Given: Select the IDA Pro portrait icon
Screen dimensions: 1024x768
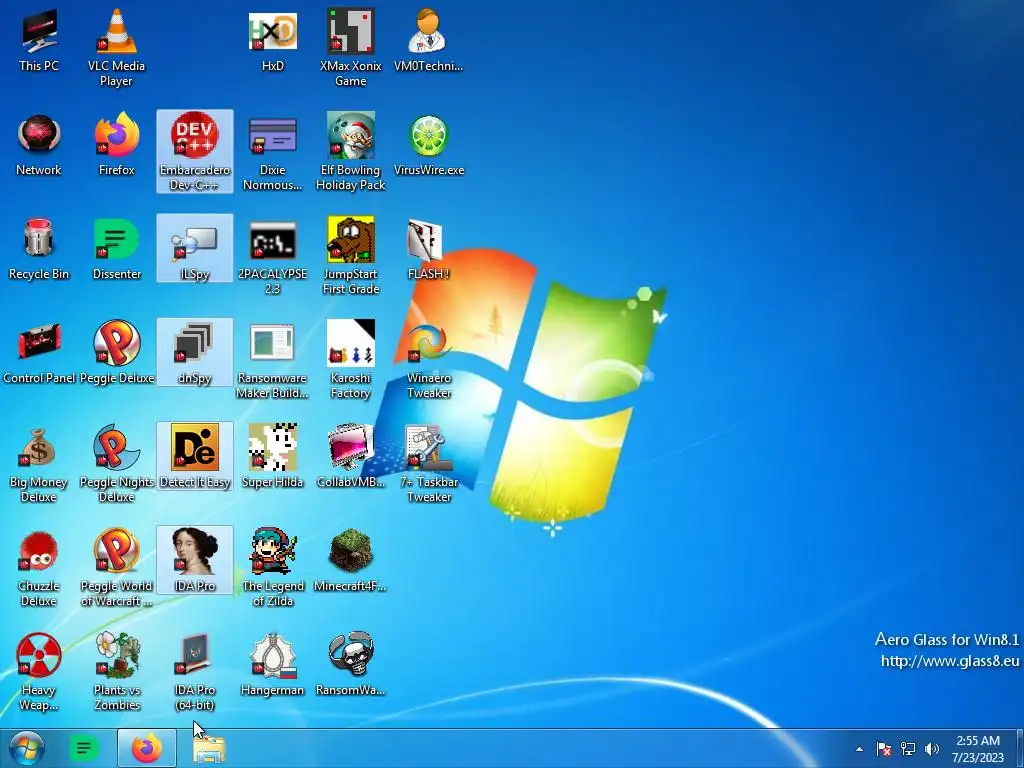Looking at the screenshot, I should pyautogui.click(x=195, y=560).
